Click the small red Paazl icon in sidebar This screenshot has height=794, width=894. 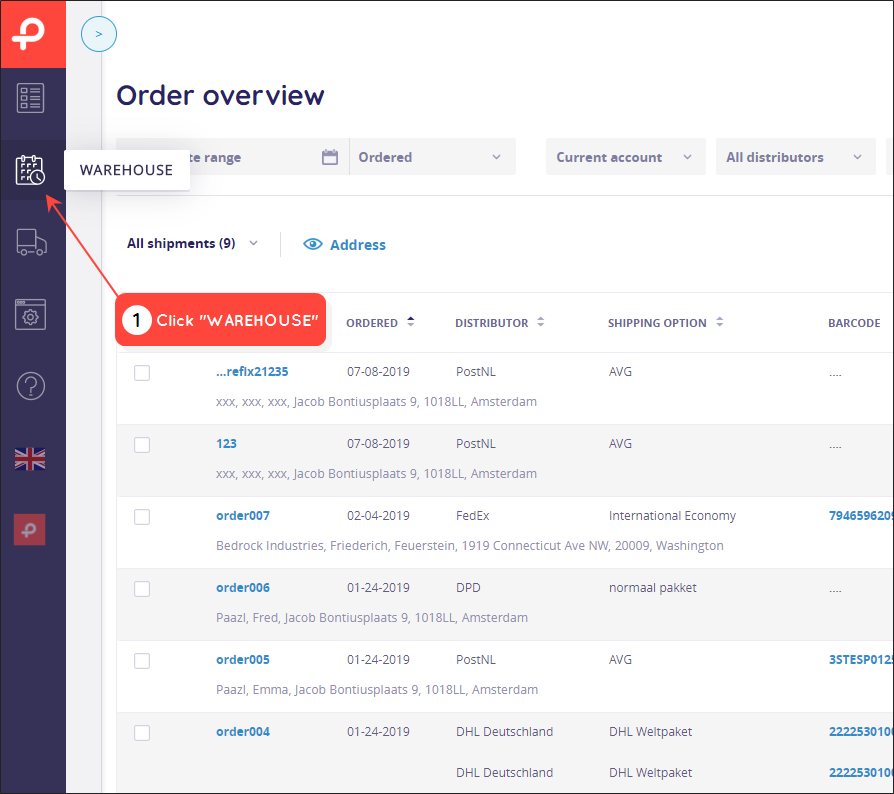pyautogui.click(x=30, y=530)
